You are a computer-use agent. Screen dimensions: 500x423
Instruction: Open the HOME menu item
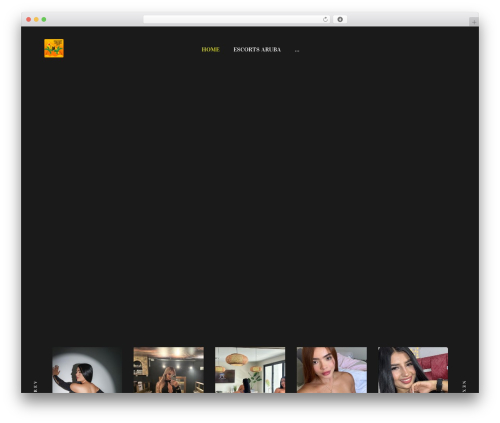[x=211, y=50]
